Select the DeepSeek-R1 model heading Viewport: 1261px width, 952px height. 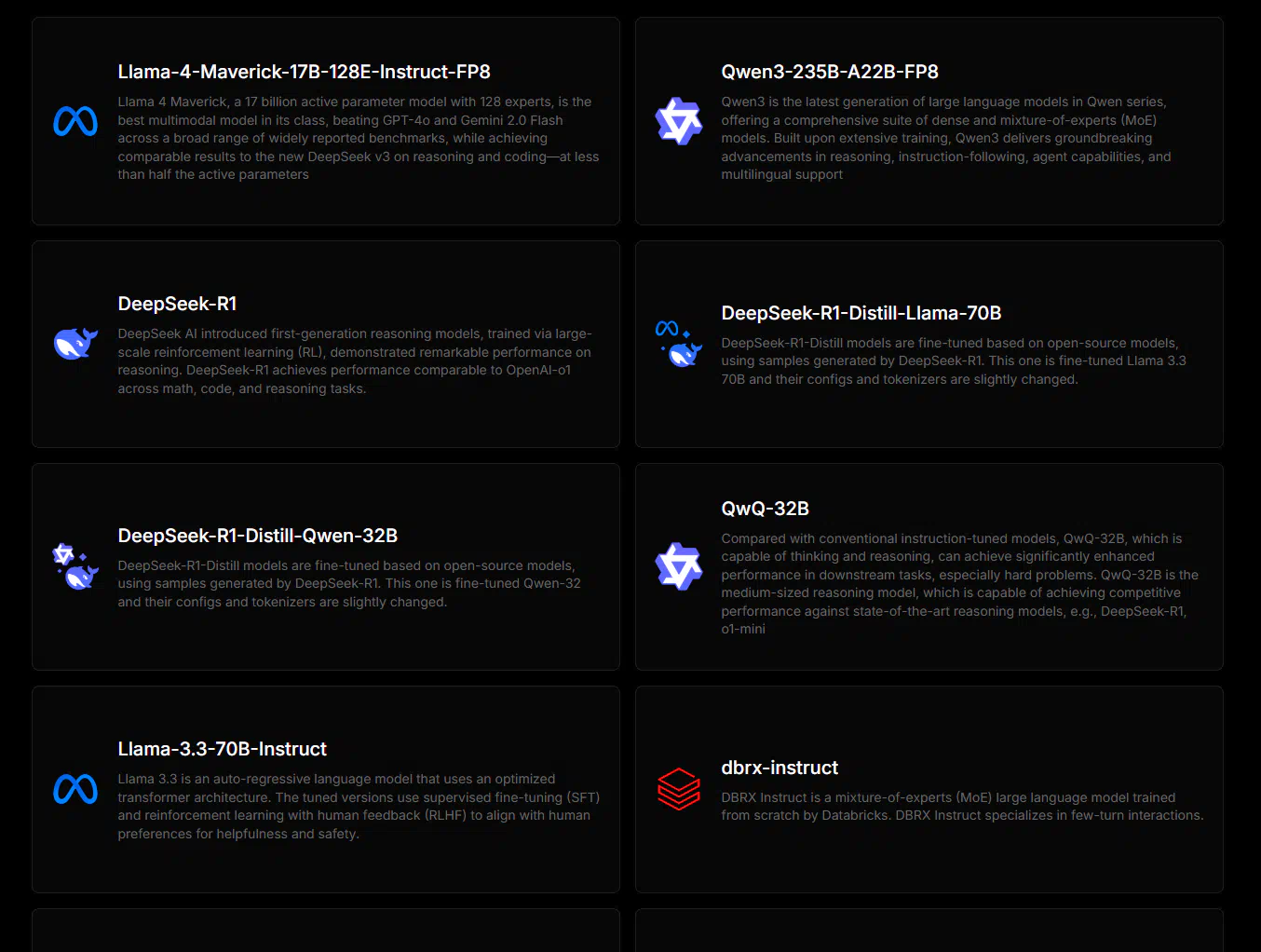point(177,304)
